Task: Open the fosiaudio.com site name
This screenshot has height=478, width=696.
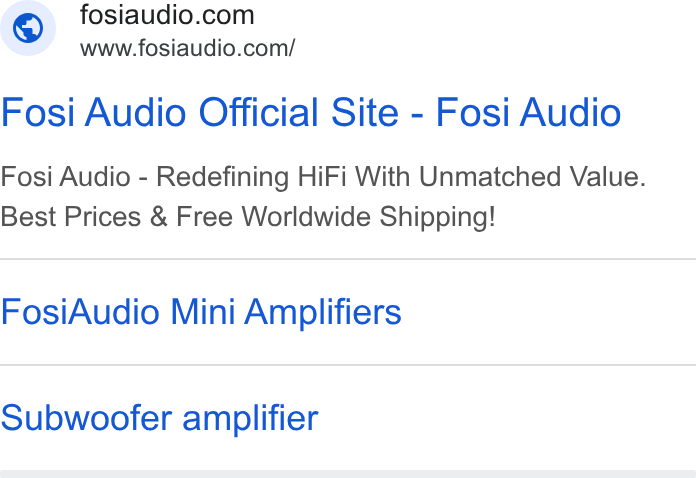Action: (x=167, y=15)
